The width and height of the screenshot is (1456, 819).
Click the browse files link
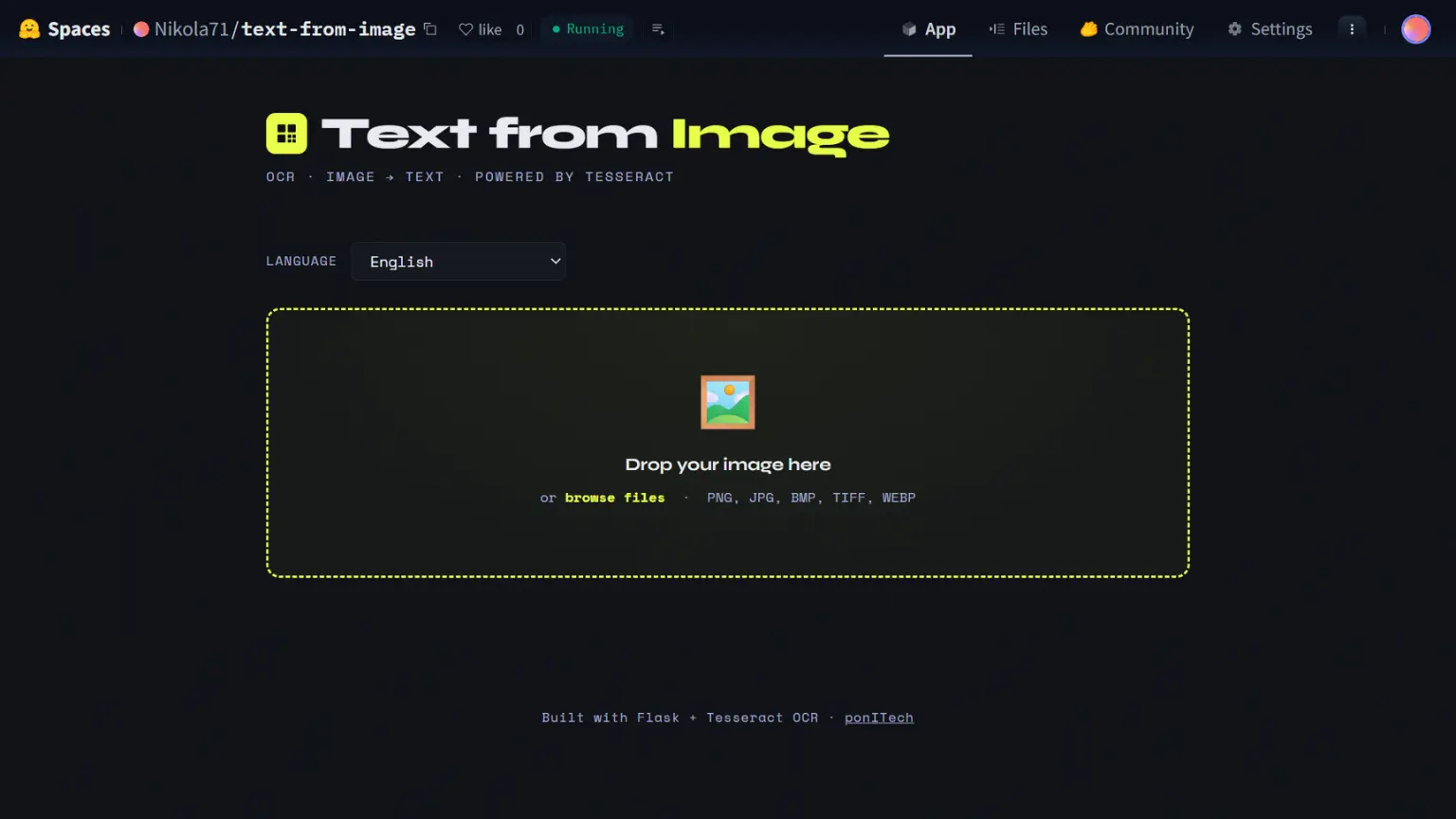(614, 497)
